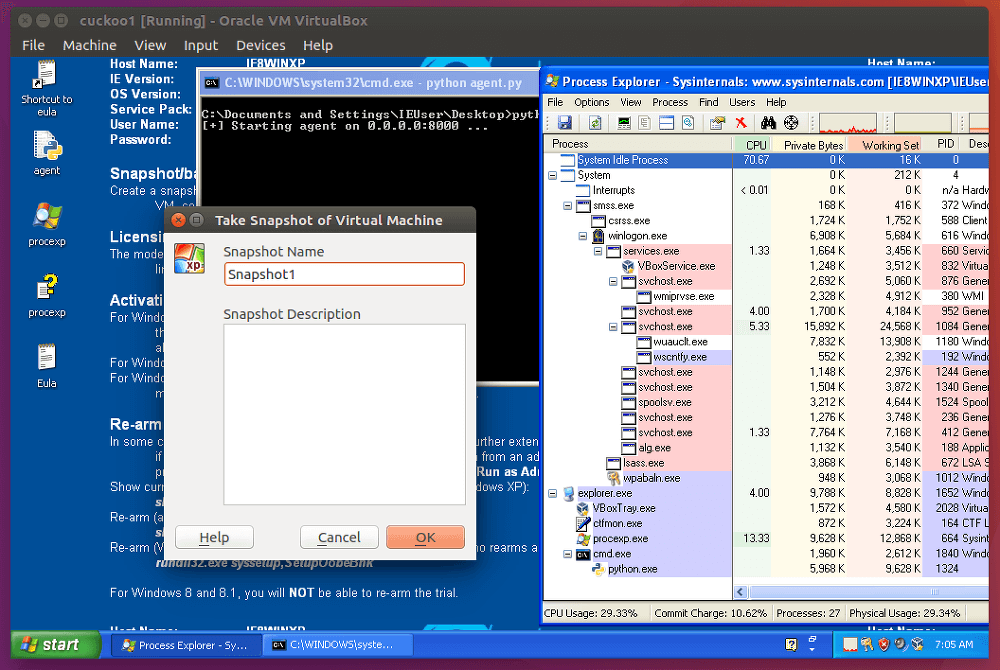
Task: Select the System Idle Process row
Action: [768, 160]
